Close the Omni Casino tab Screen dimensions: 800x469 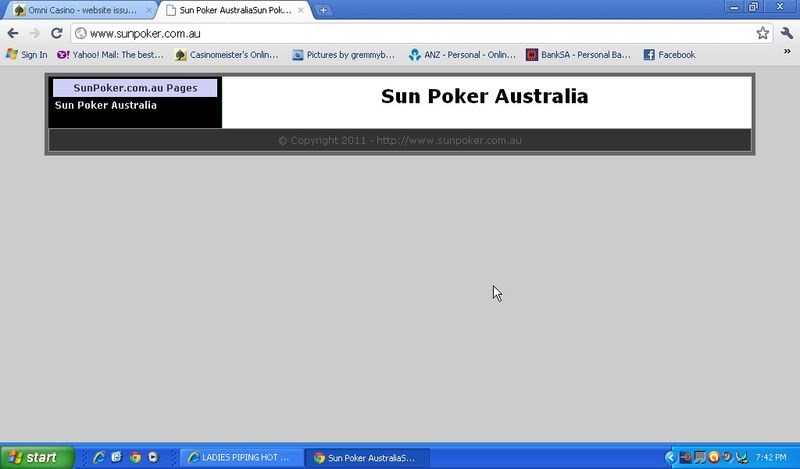tap(149, 10)
